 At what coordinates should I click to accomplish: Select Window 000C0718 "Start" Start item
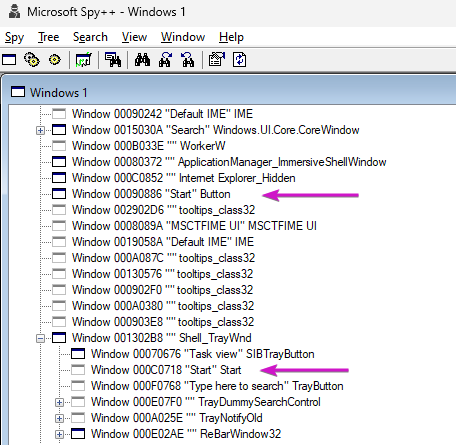[x=166, y=370]
